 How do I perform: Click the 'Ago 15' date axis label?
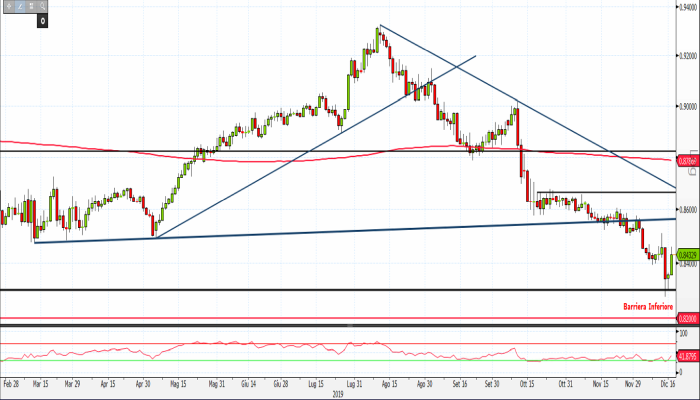[389, 384]
